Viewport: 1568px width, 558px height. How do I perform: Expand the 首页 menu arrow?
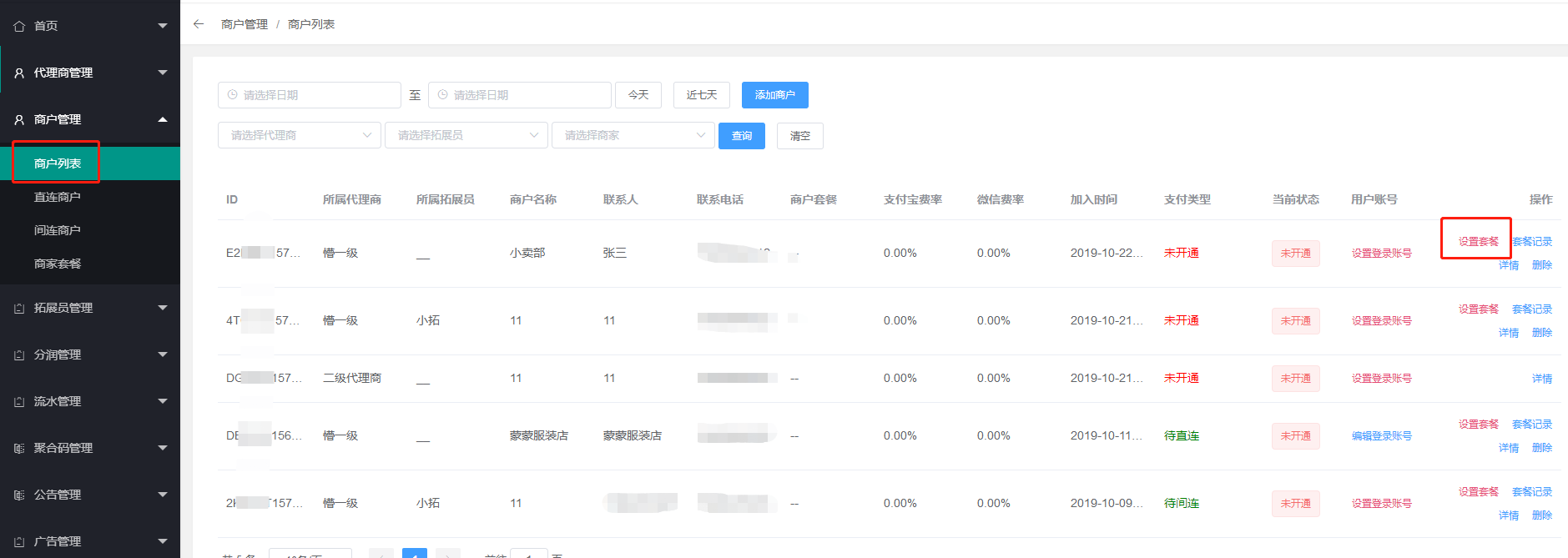point(163,26)
